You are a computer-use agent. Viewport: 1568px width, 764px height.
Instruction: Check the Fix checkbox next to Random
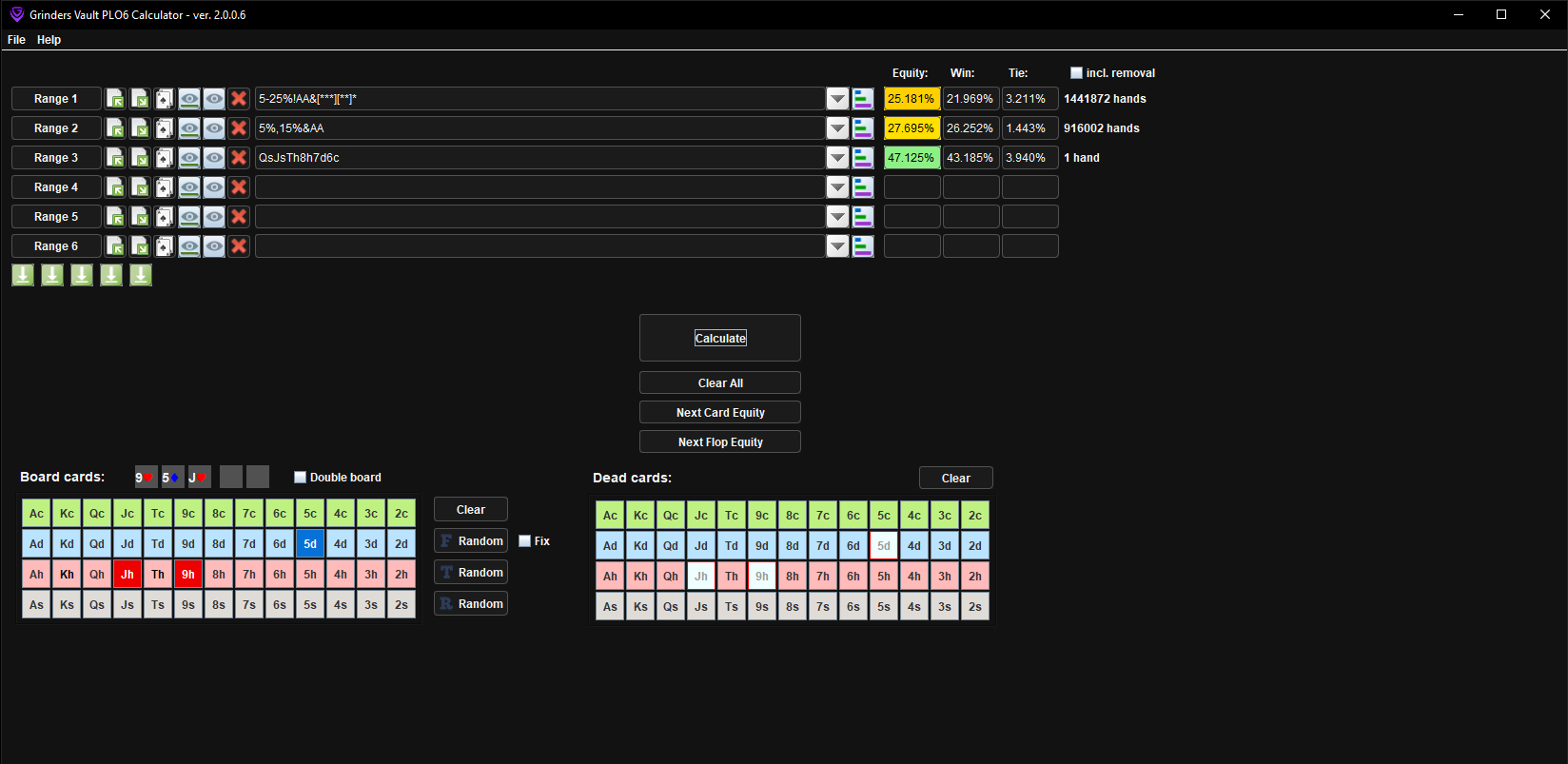pos(524,541)
